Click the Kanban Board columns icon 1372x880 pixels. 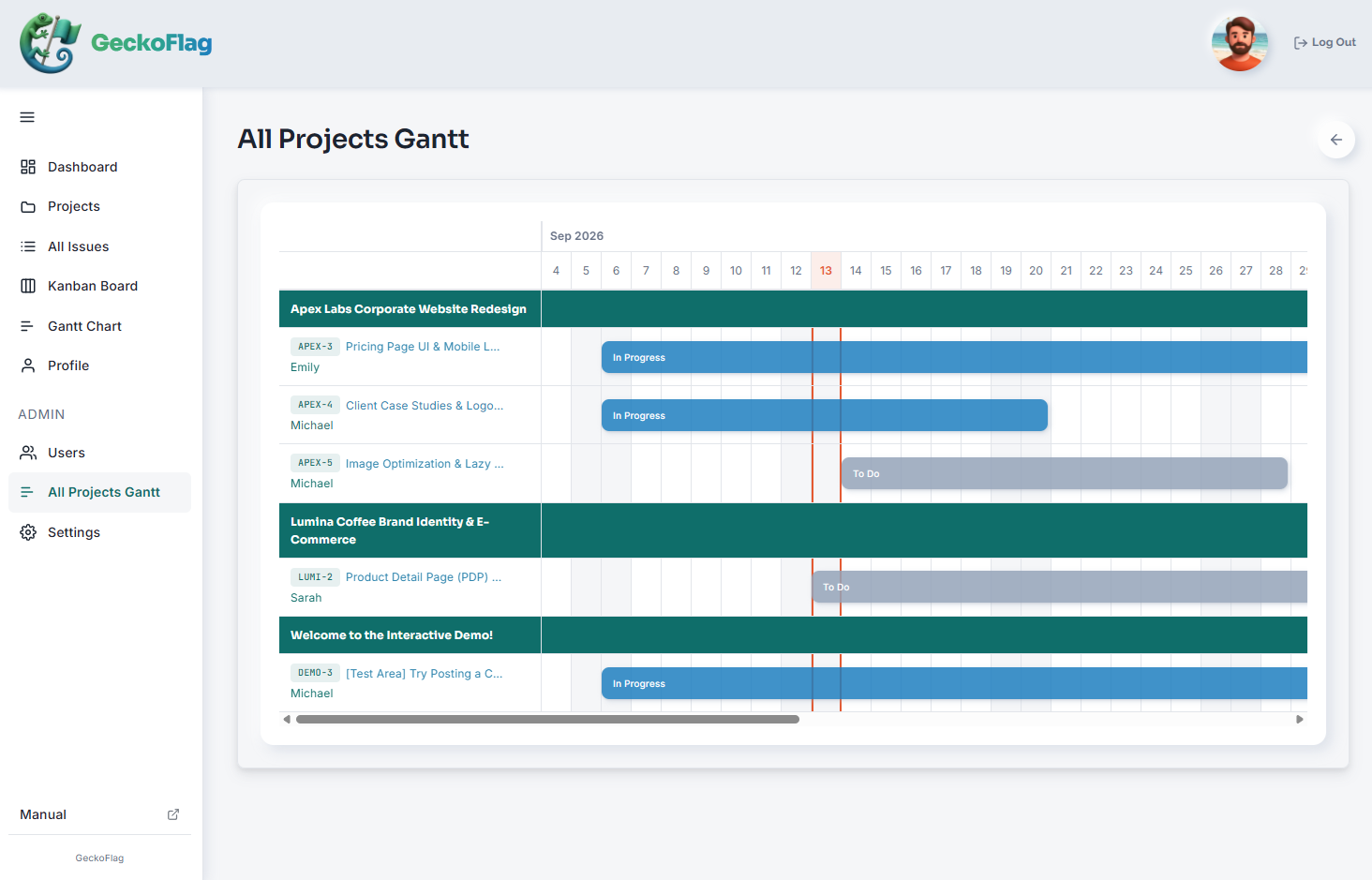pyautogui.click(x=28, y=286)
